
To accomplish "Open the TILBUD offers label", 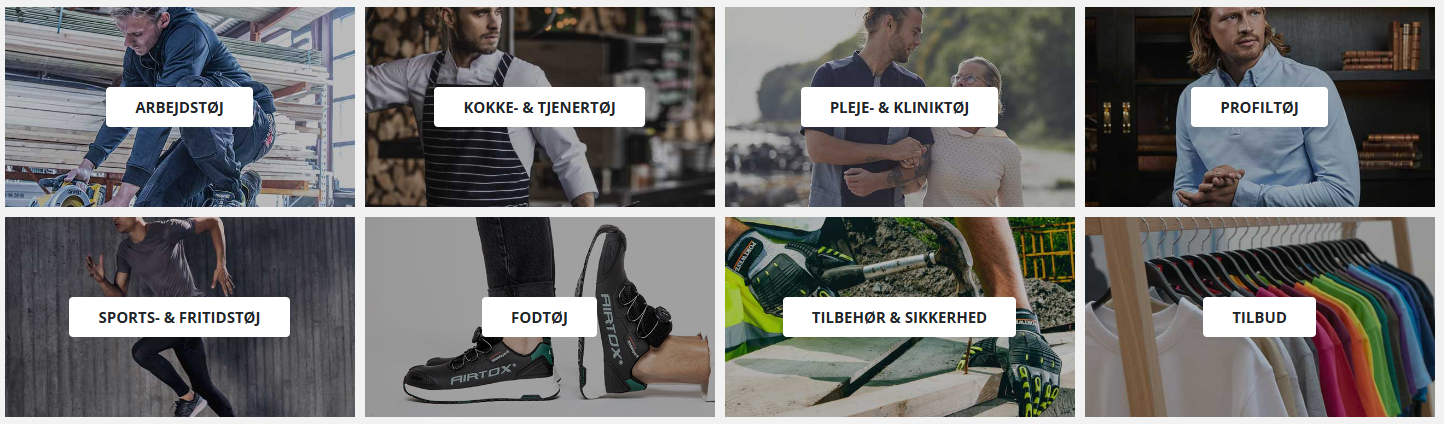I will 1259,317.
